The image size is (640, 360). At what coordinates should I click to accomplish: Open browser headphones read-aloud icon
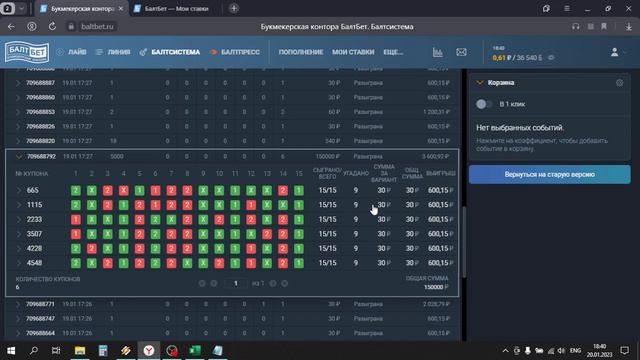576,27
